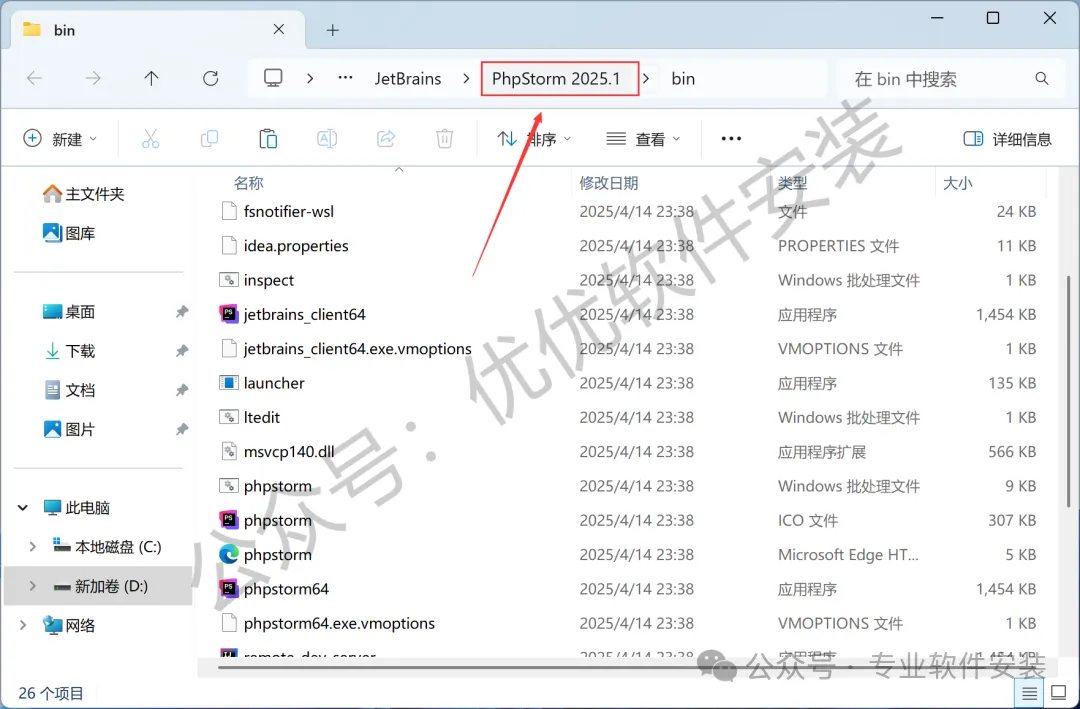The height and width of the screenshot is (709, 1080).
Task: Sort by Type (类型) column header
Action: [792, 183]
